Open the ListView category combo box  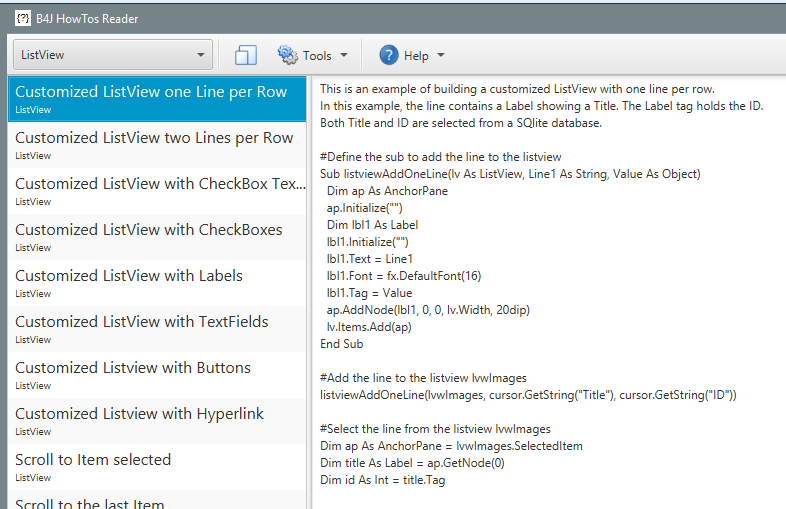pyautogui.click(x=112, y=55)
